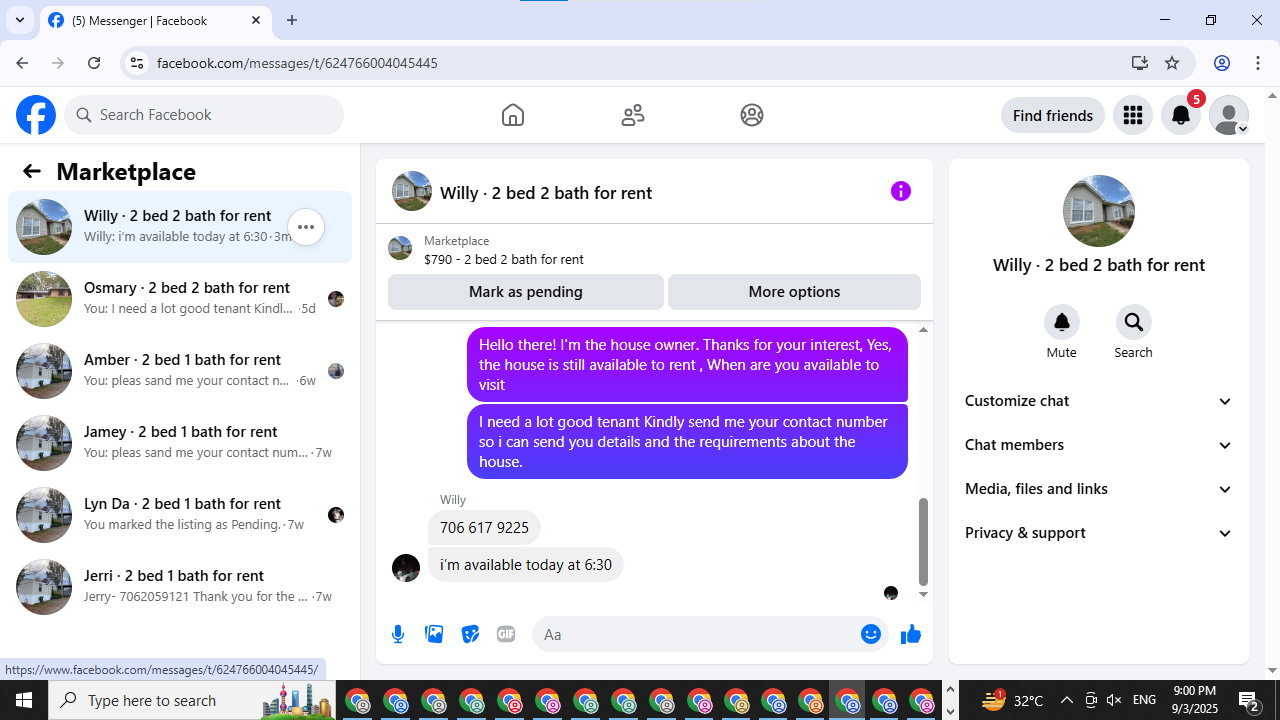Expand Media, files and links section
The width and height of the screenshot is (1280, 720).
pos(1099,489)
